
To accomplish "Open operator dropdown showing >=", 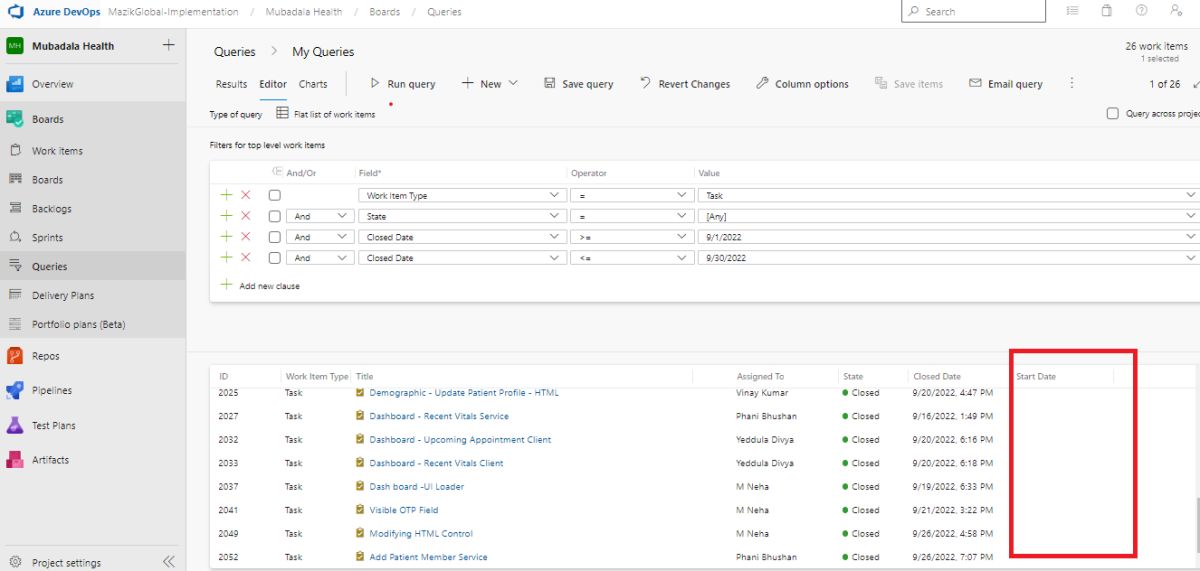I will [x=632, y=237].
